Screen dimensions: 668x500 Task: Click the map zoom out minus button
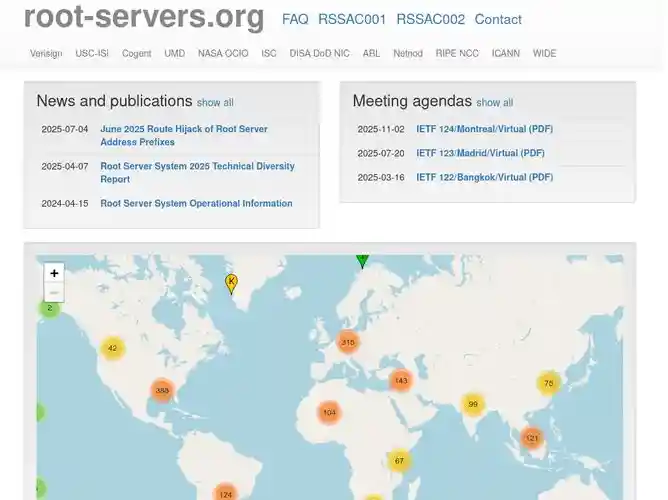(54, 293)
